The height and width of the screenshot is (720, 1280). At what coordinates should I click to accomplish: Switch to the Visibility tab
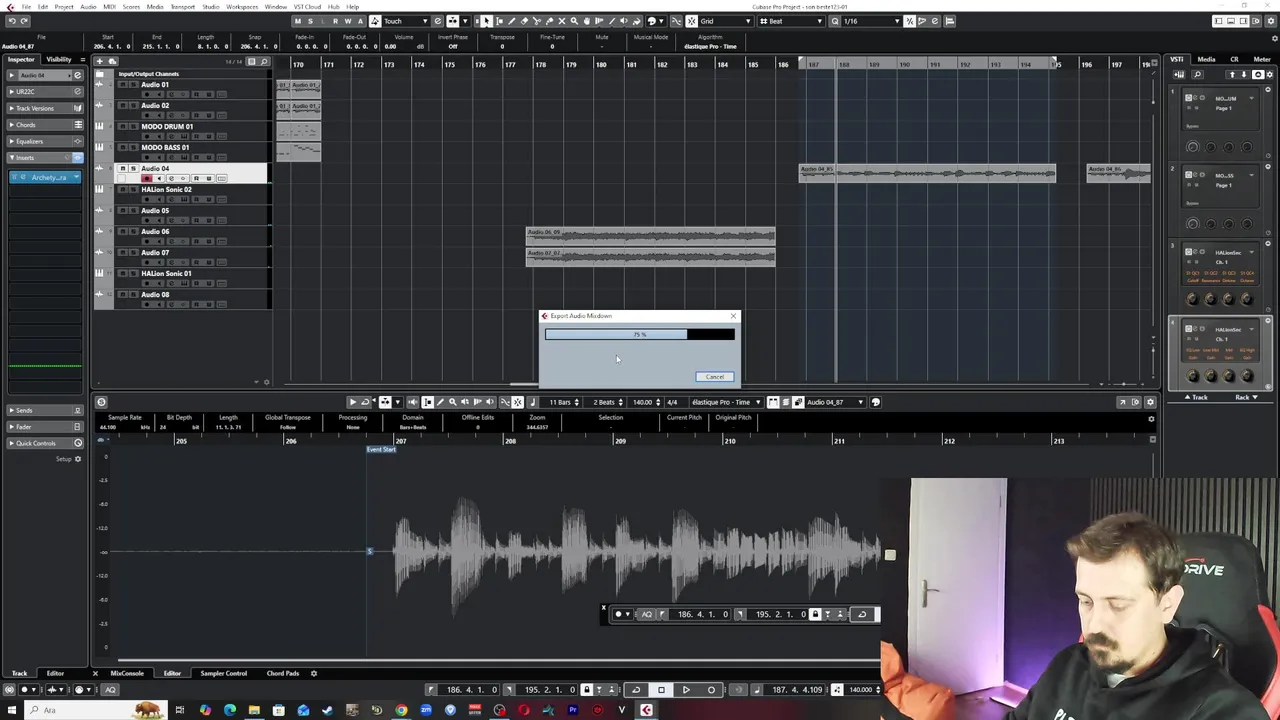pos(59,59)
